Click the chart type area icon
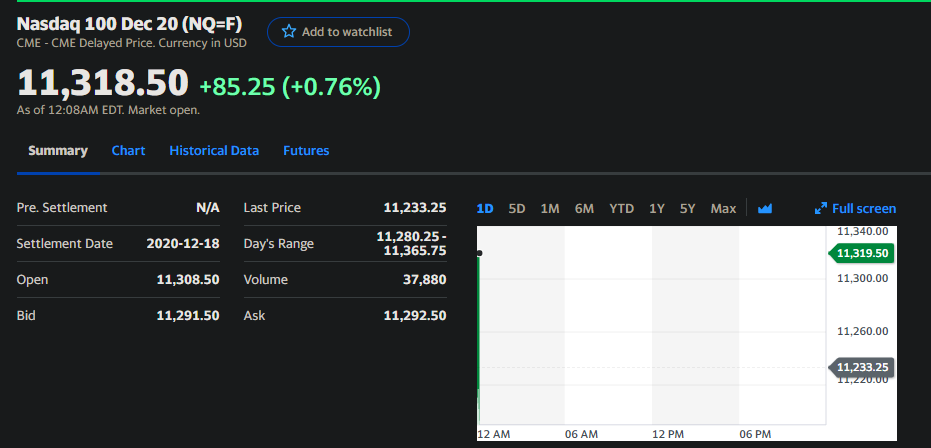The width and height of the screenshot is (931, 448). pyautogui.click(x=765, y=208)
